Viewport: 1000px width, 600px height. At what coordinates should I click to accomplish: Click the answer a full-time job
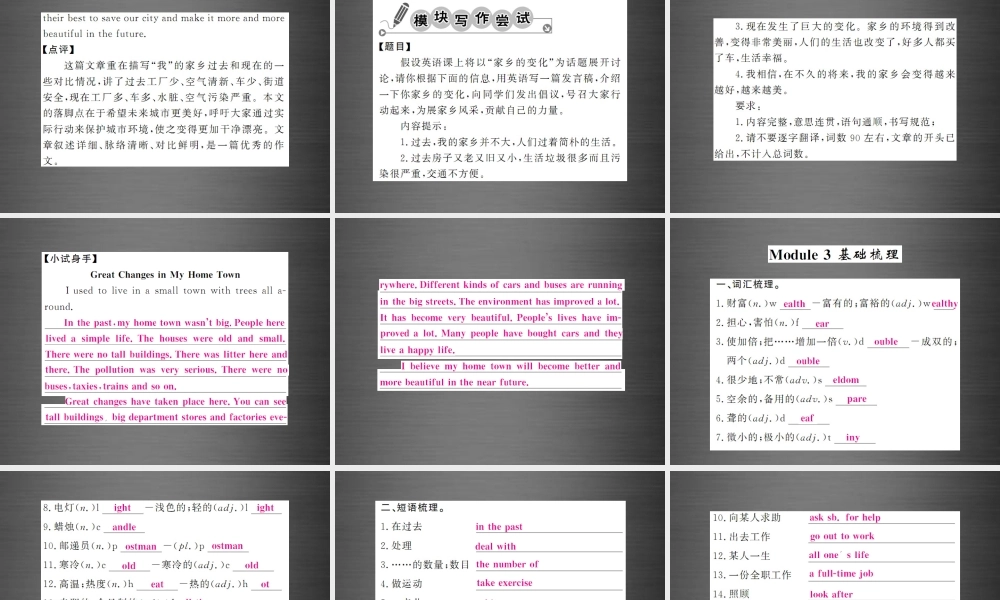click(843, 574)
